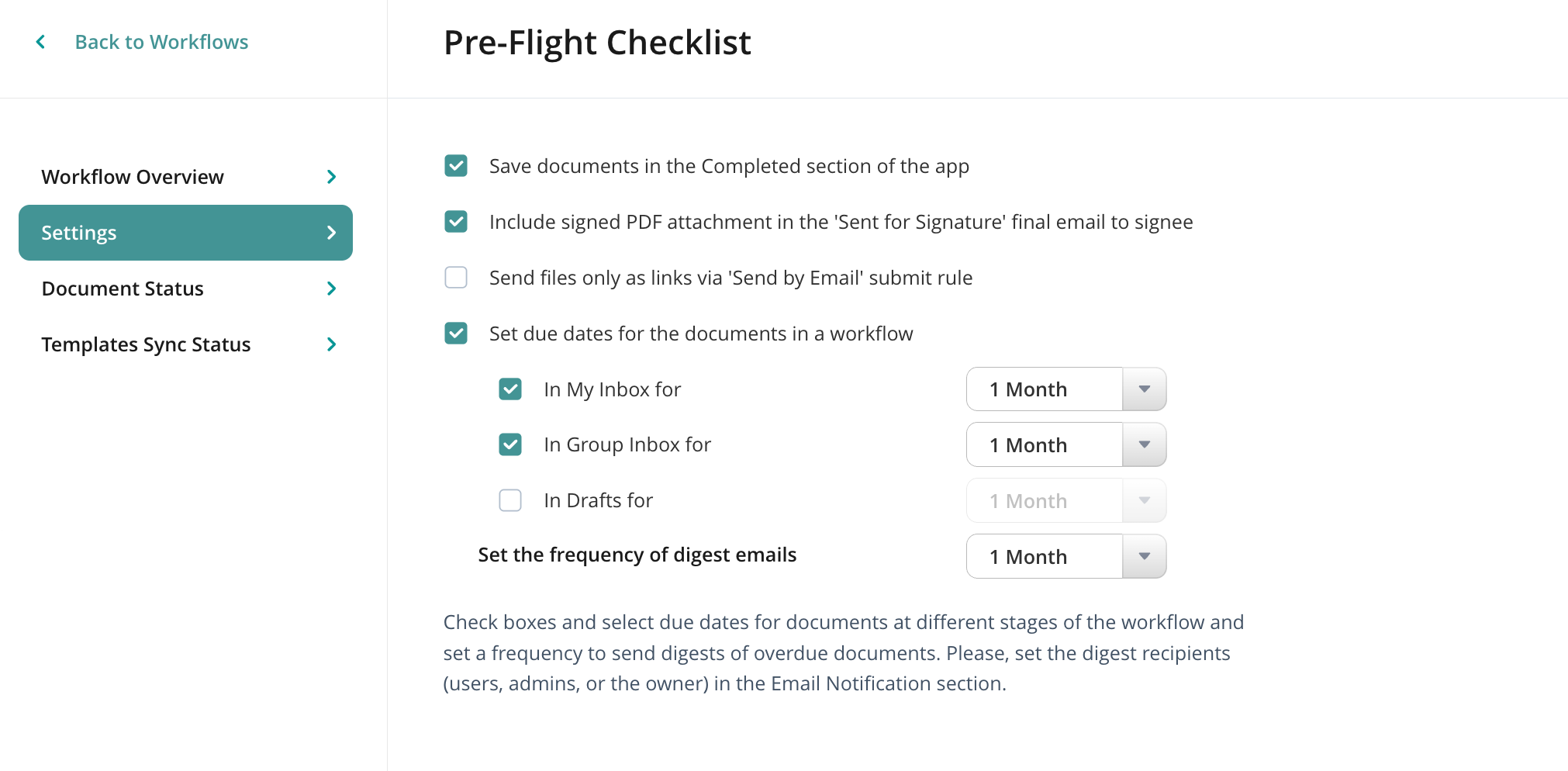Uncheck Include signed PDF attachment option

click(456, 222)
